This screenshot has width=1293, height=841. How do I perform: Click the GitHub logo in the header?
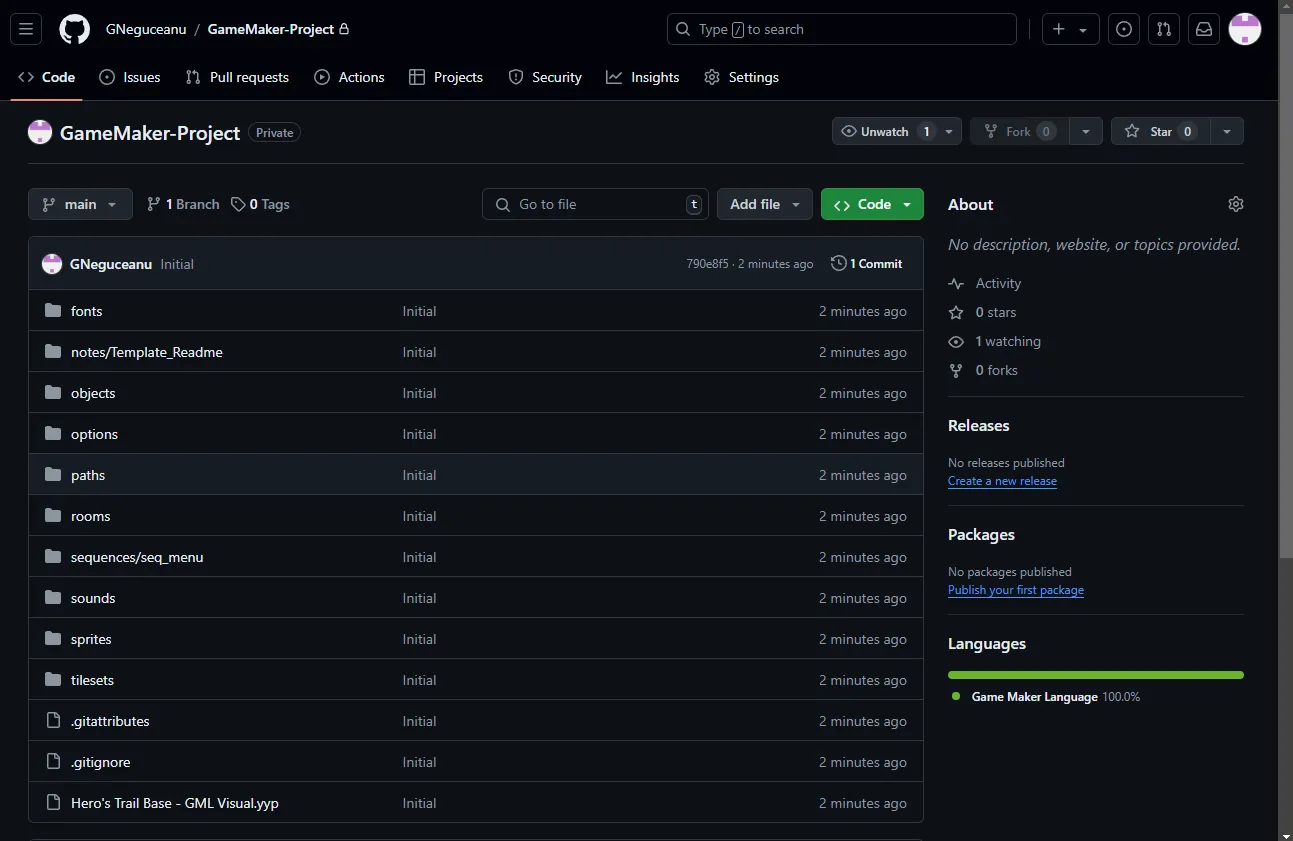tap(74, 29)
